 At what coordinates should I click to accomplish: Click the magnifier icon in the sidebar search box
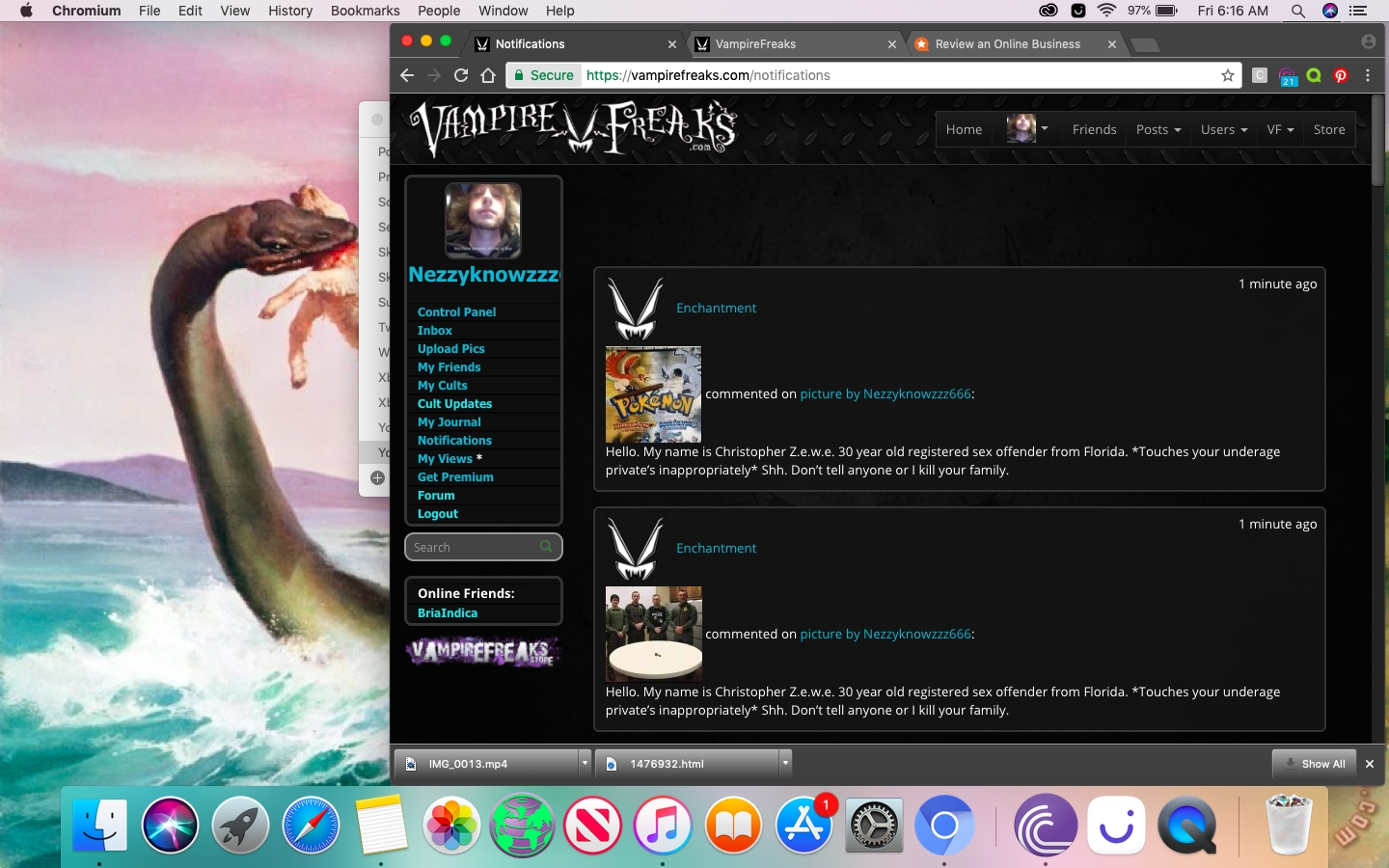(x=546, y=547)
